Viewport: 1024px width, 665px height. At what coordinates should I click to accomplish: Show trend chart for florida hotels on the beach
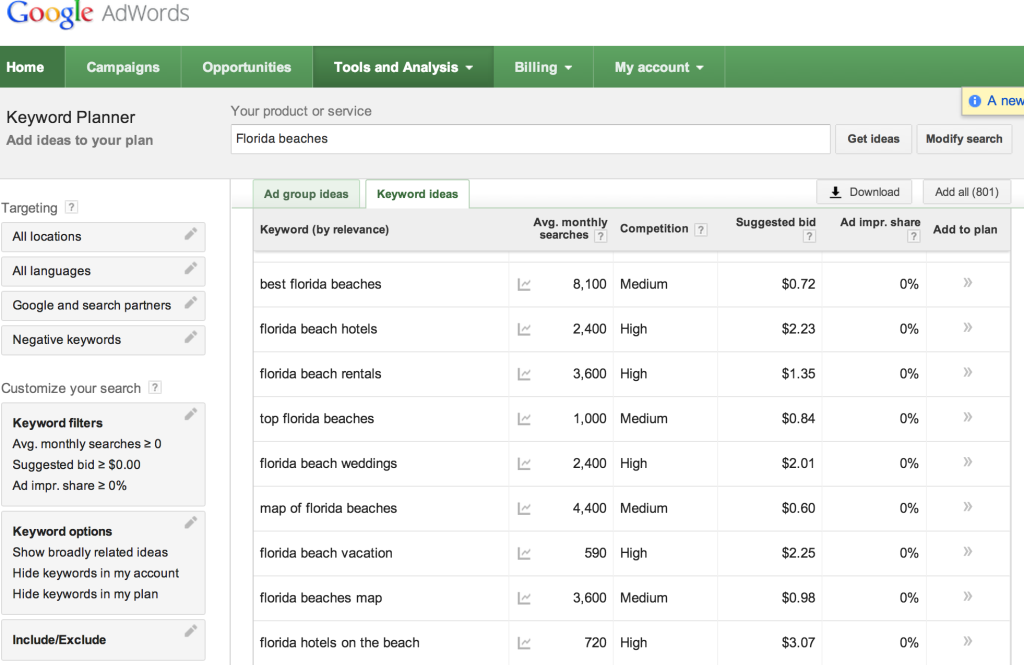click(x=524, y=643)
